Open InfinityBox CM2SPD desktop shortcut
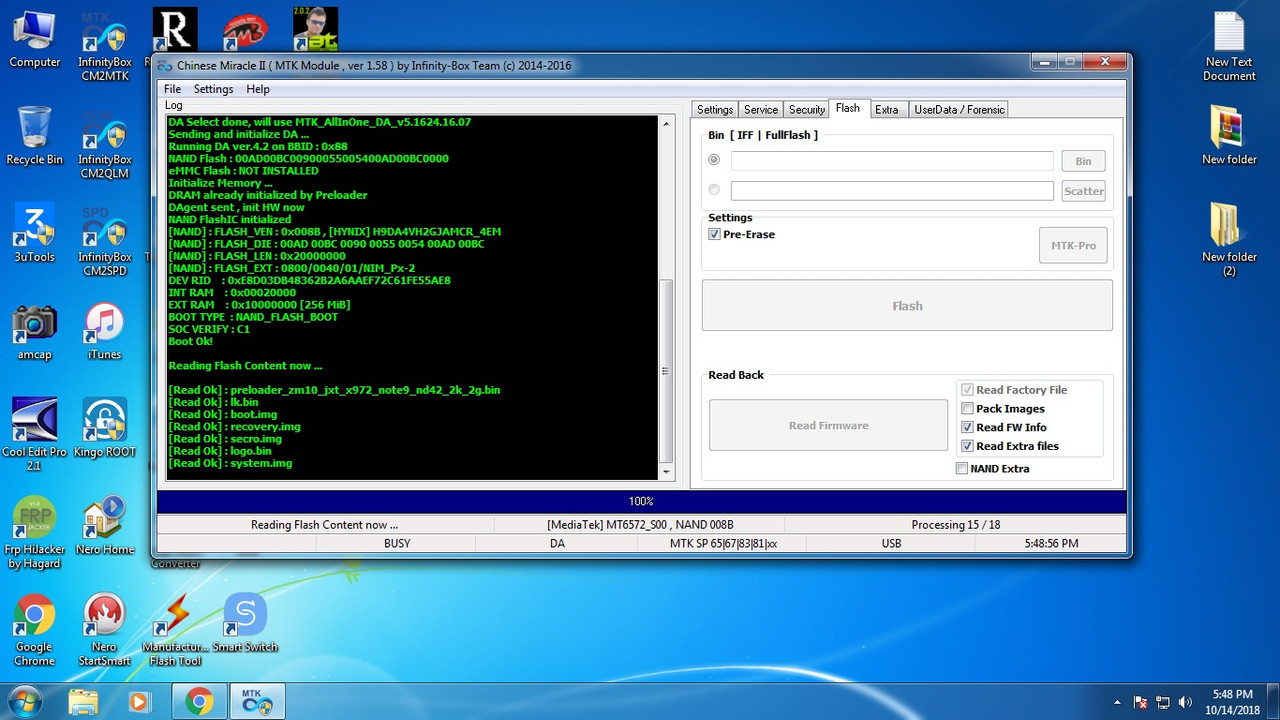1280x720 pixels. (104, 241)
